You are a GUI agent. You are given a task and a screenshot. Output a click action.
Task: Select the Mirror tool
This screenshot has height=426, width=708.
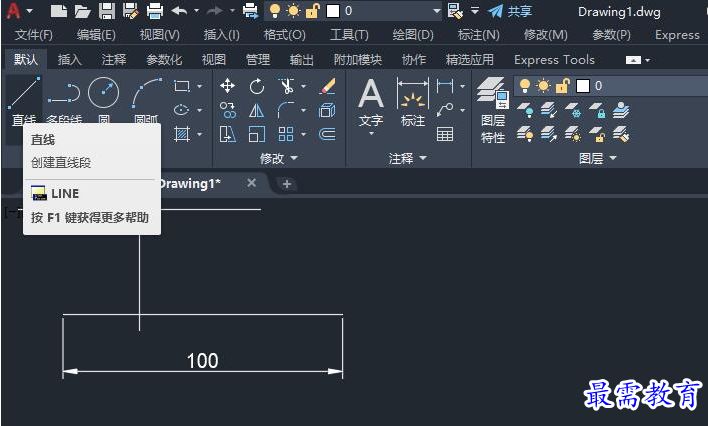click(256, 110)
